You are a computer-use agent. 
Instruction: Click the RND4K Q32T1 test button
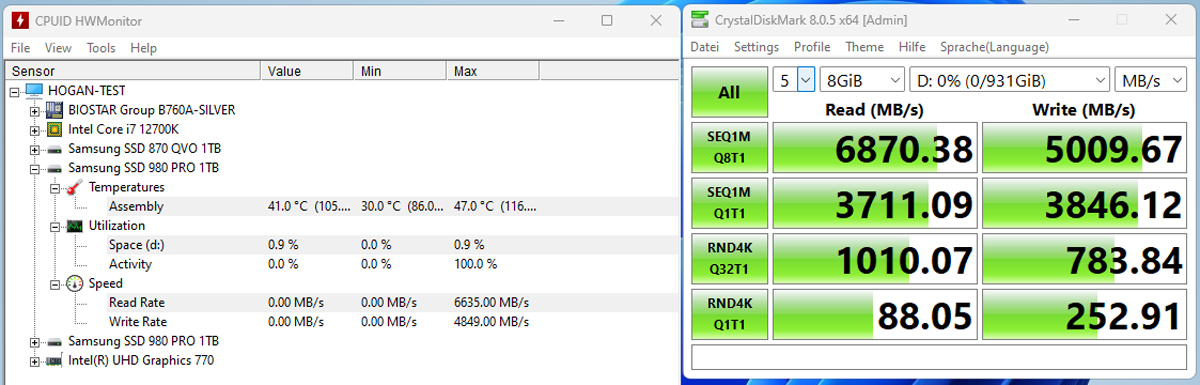(x=729, y=260)
